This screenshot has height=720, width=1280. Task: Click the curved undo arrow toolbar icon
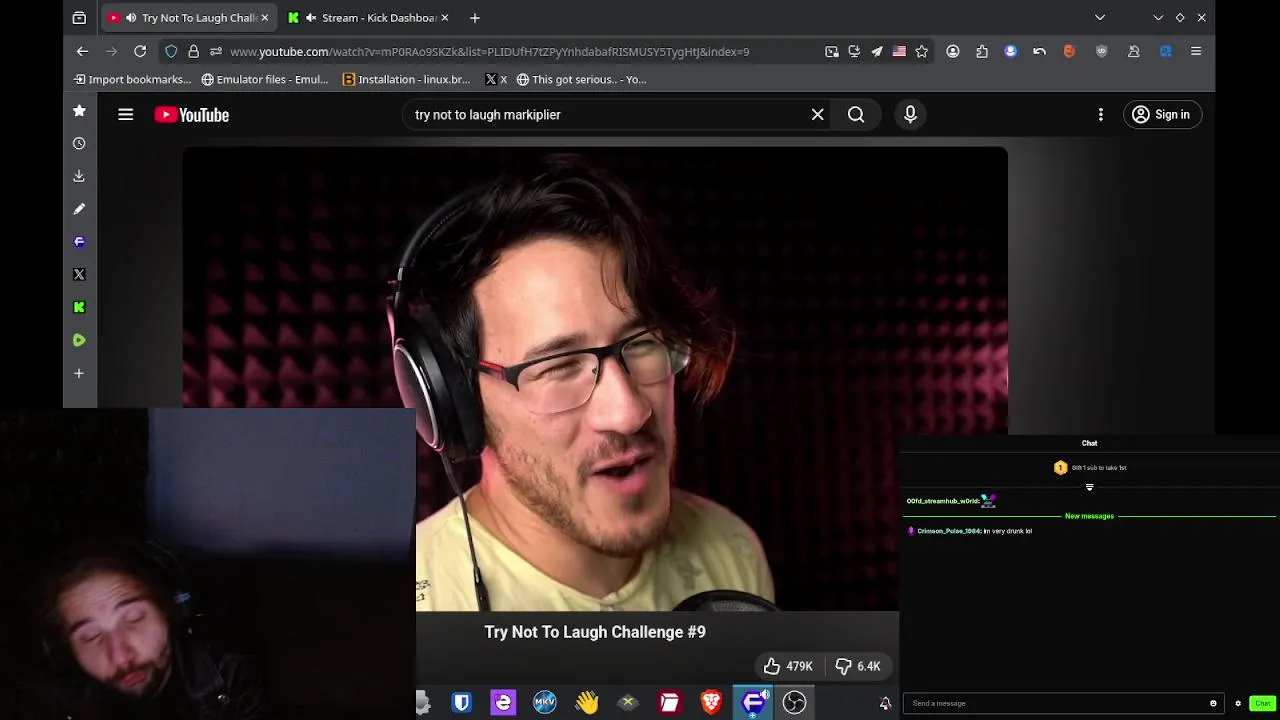click(1040, 51)
